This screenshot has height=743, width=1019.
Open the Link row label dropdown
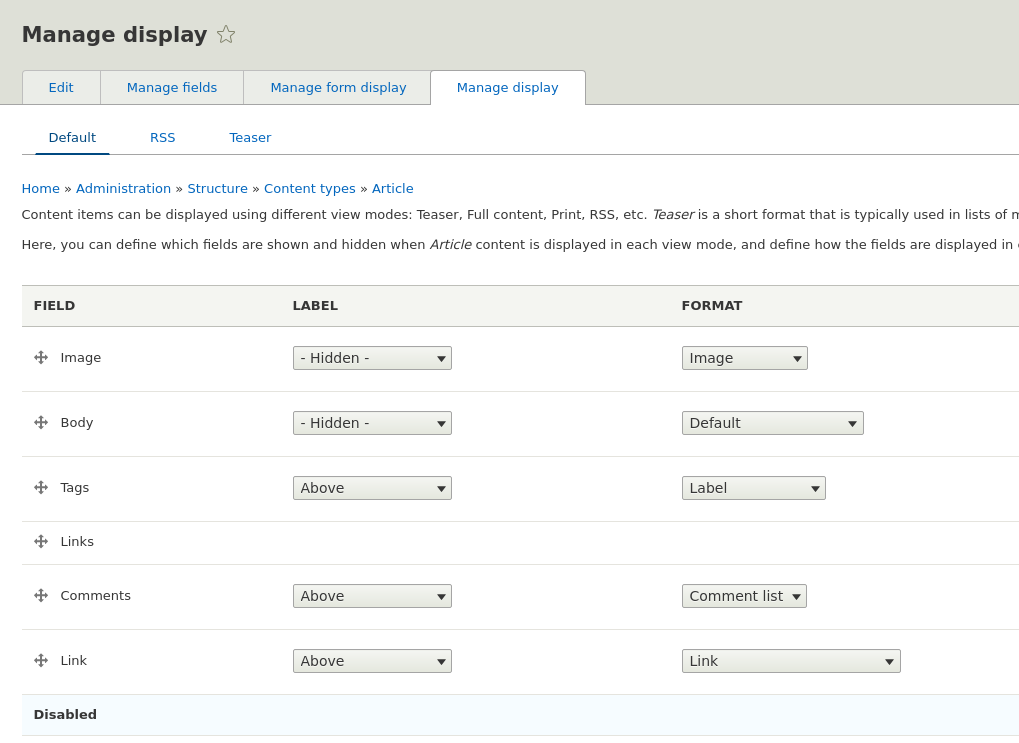point(372,661)
